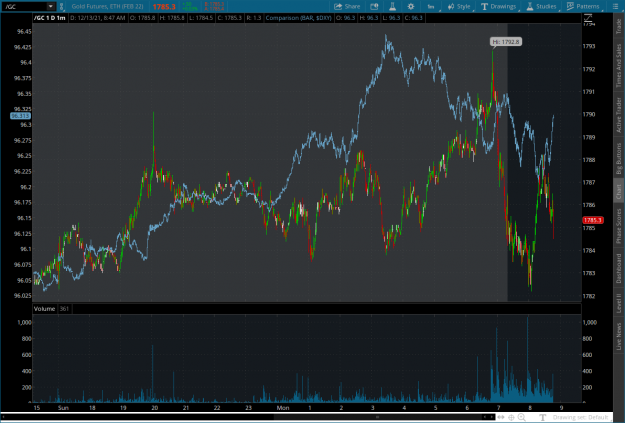Click the O: 1785.8 open value
Viewport: 625px width, 423px height.
142,18
